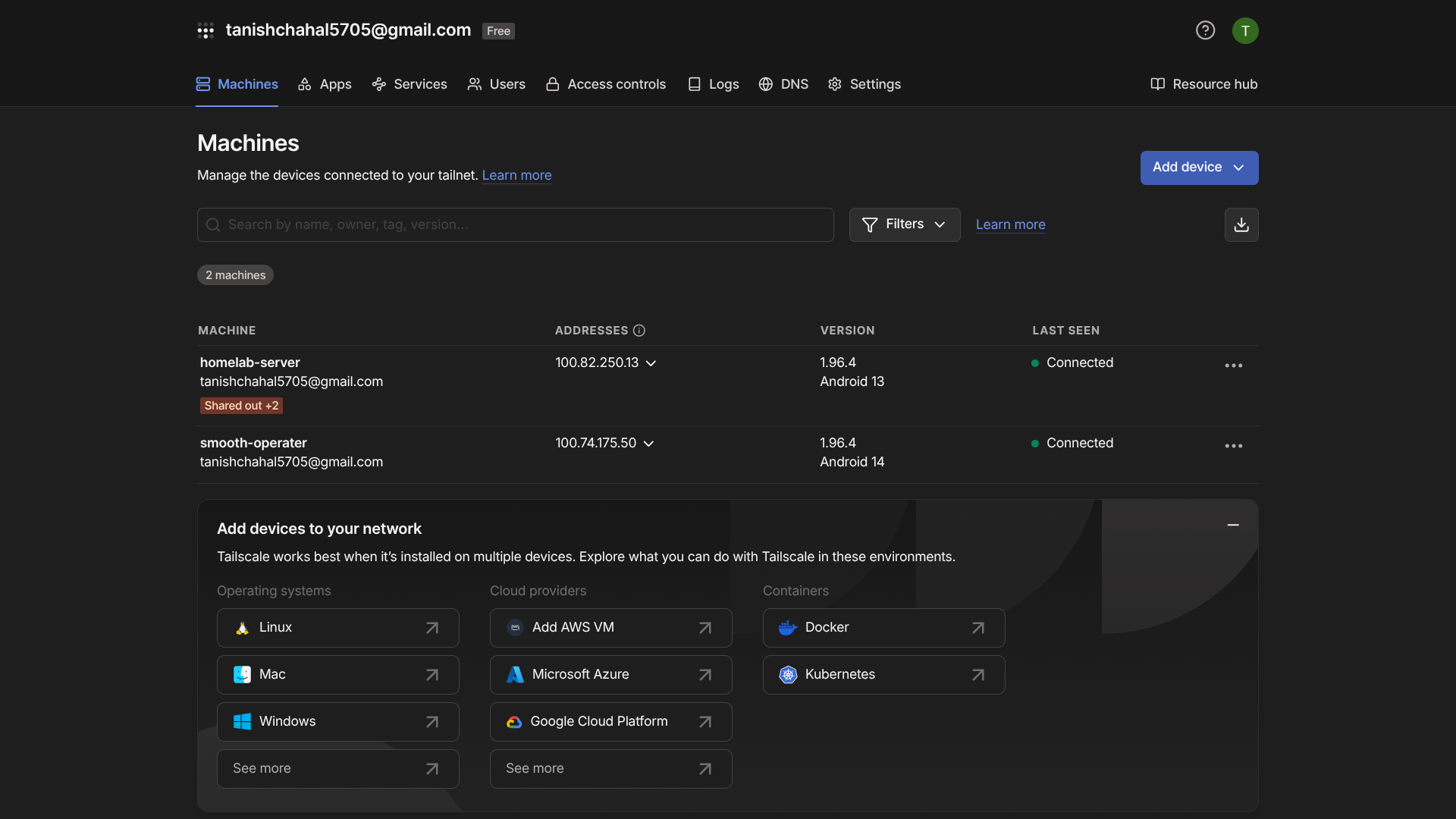Open the help question mark icon
The height and width of the screenshot is (819, 1456).
pos(1205,30)
